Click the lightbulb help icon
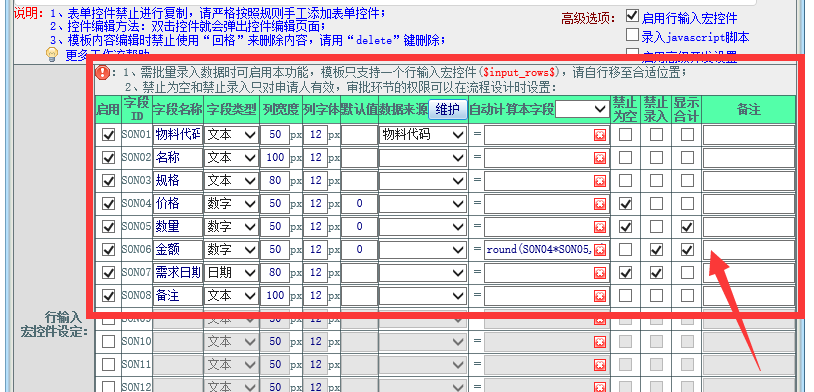This screenshot has width=814, height=392. pos(51,55)
